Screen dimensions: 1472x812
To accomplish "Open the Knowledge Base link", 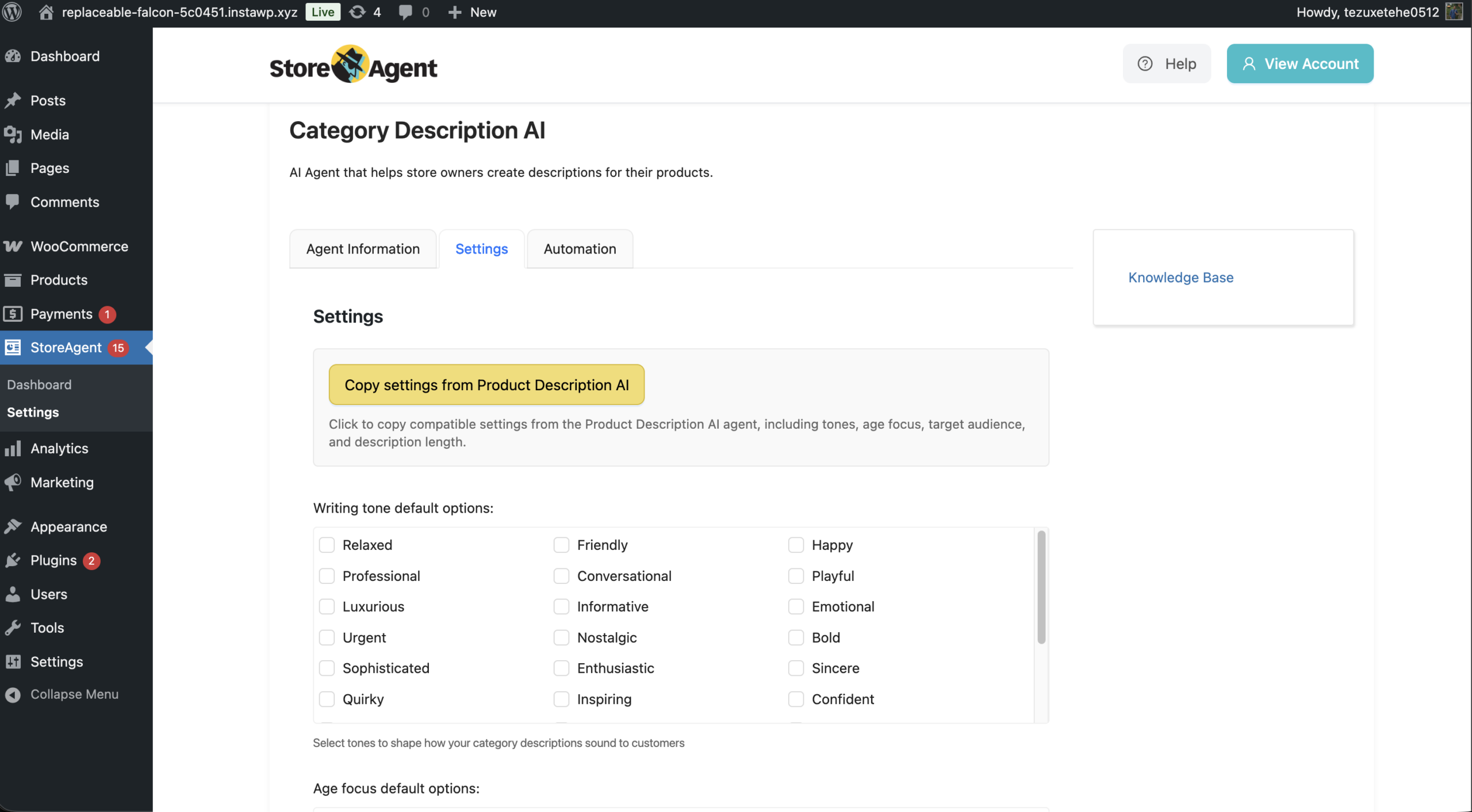I will point(1180,278).
